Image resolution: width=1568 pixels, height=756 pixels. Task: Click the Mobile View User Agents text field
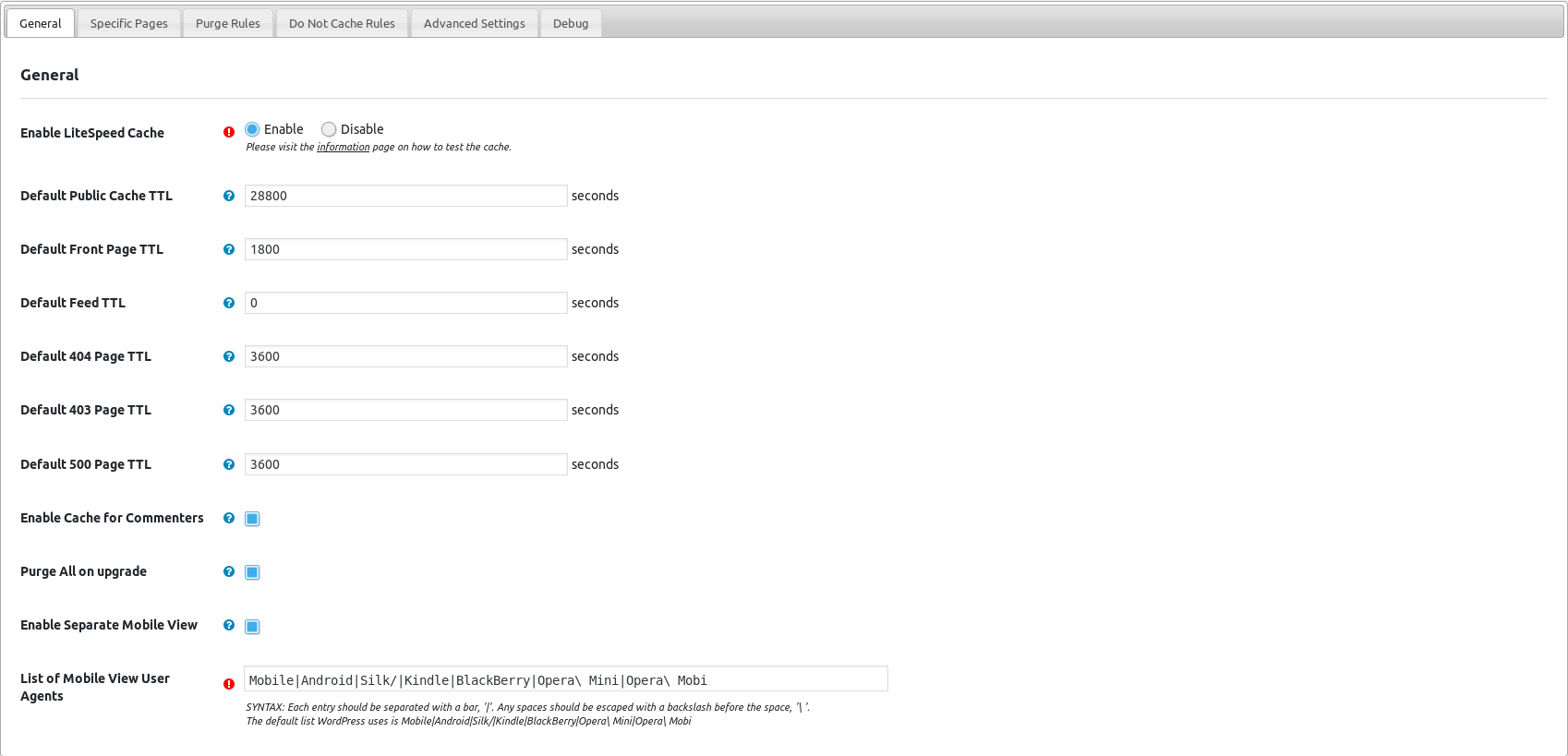click(566, 679)
